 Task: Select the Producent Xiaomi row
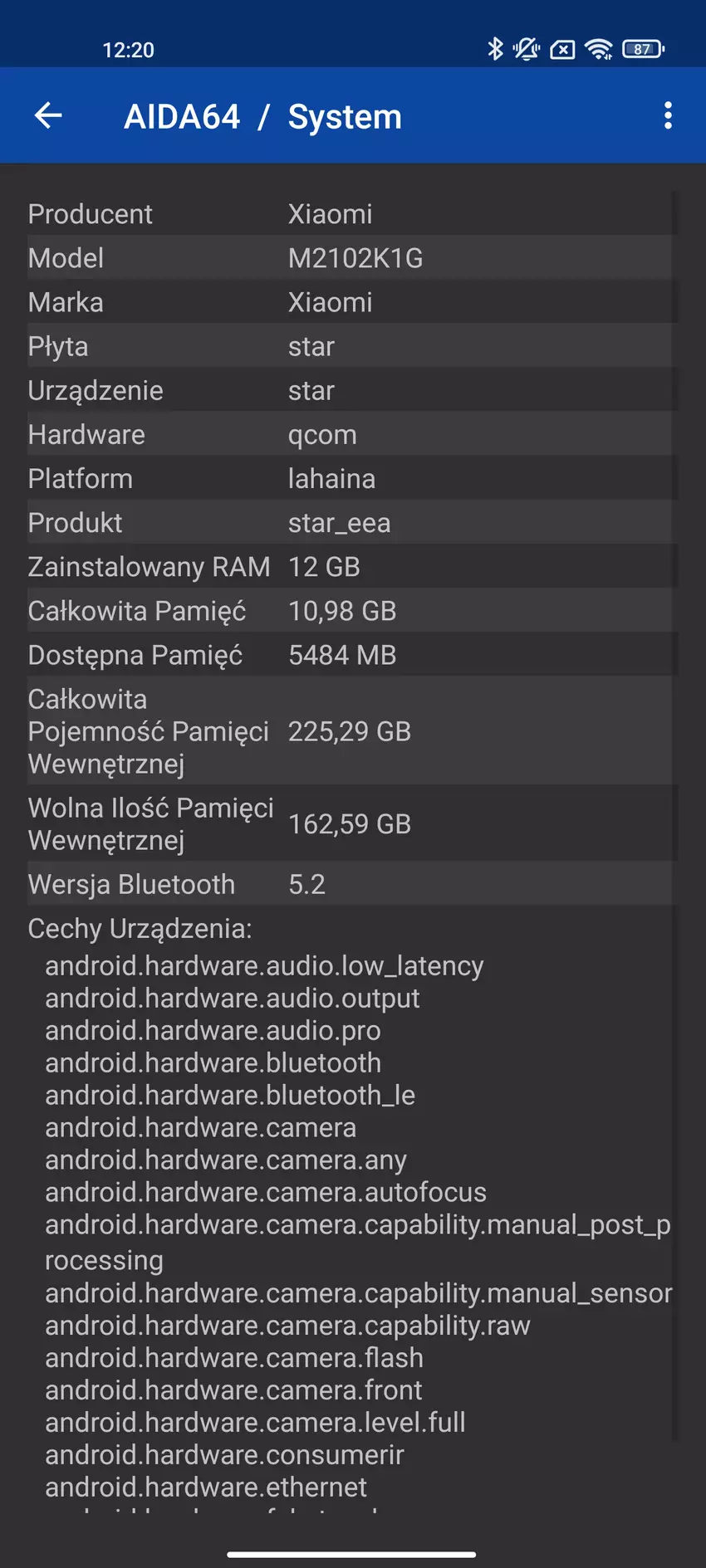pyautogui.click(x=349, y=214)
